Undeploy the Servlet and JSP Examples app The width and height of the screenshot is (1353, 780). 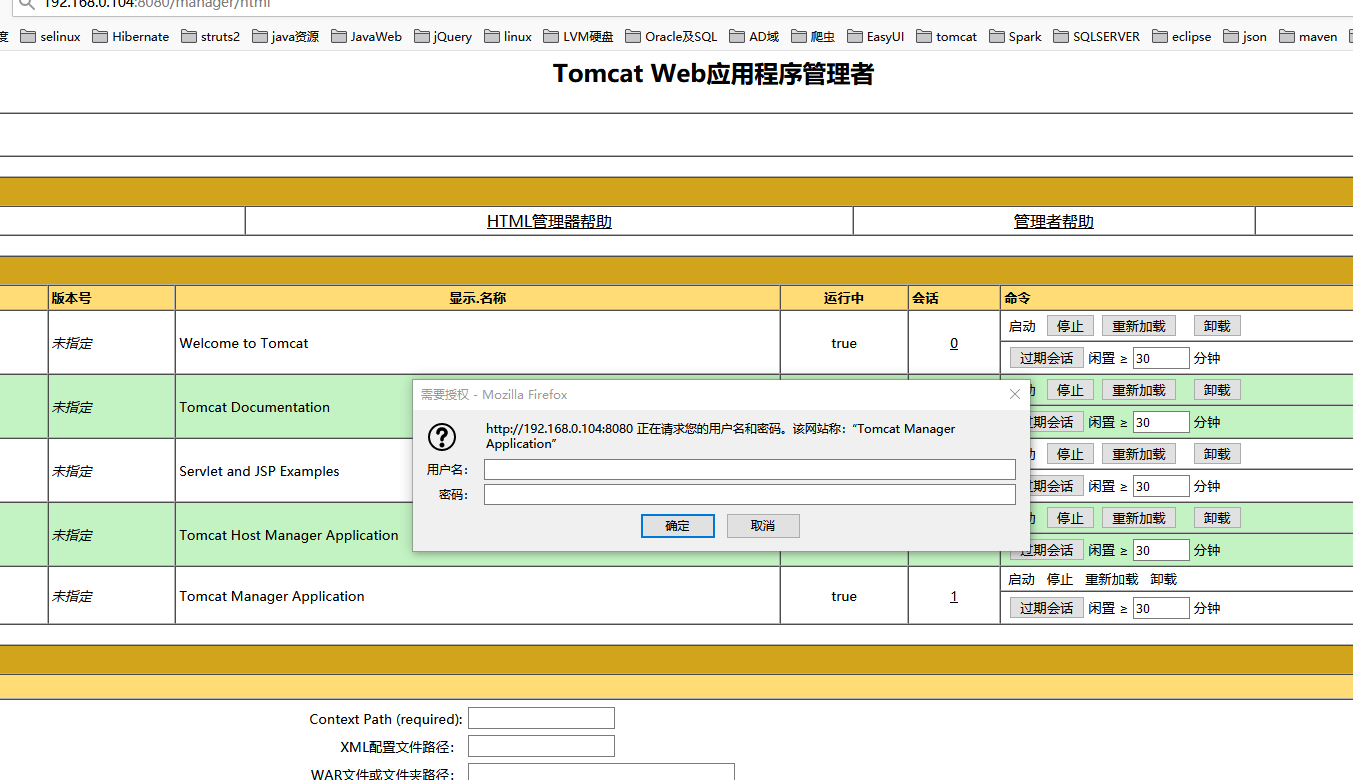(x=1217, y=454)
